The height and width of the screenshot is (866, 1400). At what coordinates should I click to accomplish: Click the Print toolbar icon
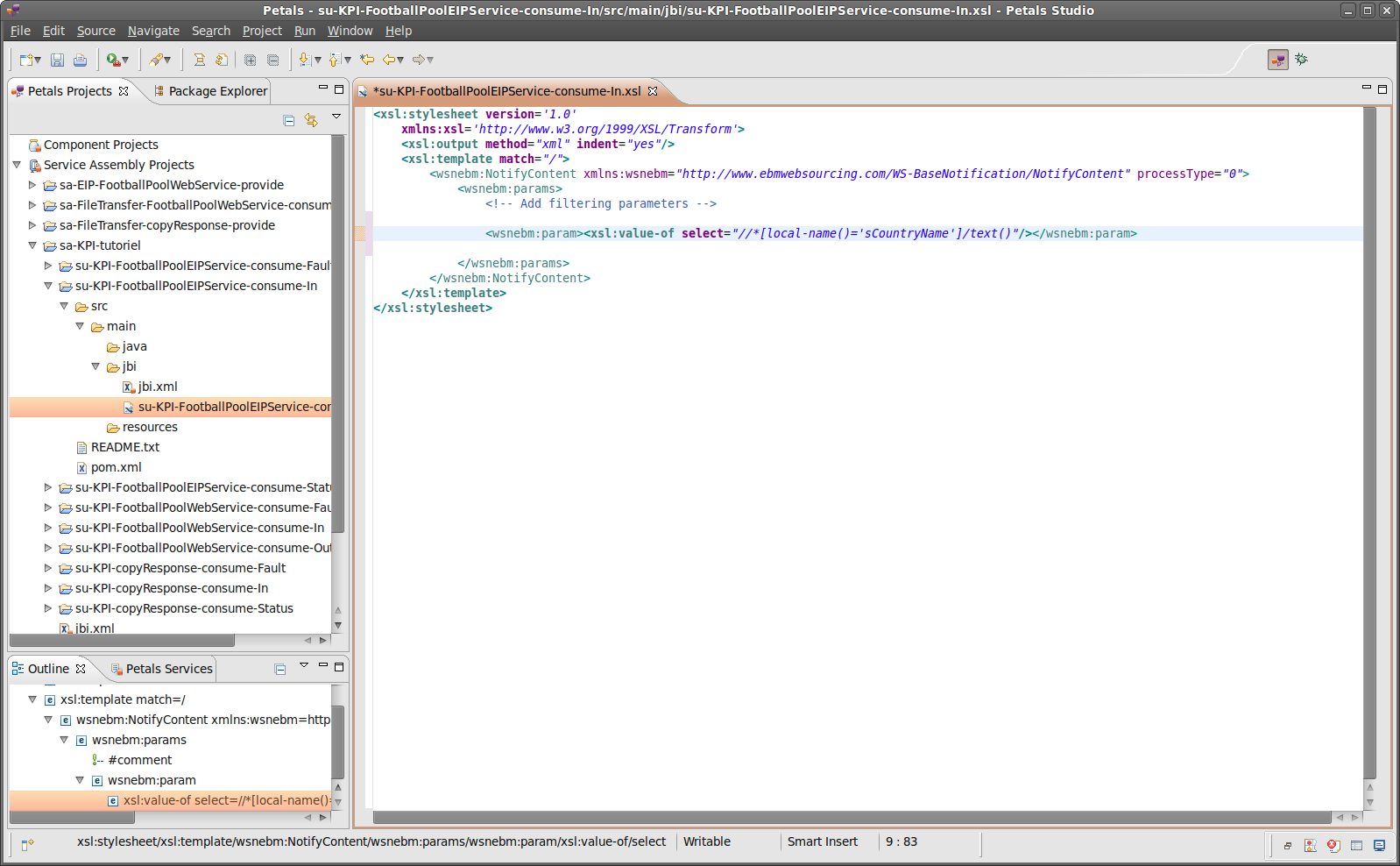pyautogui.click(x=80, y=60)
